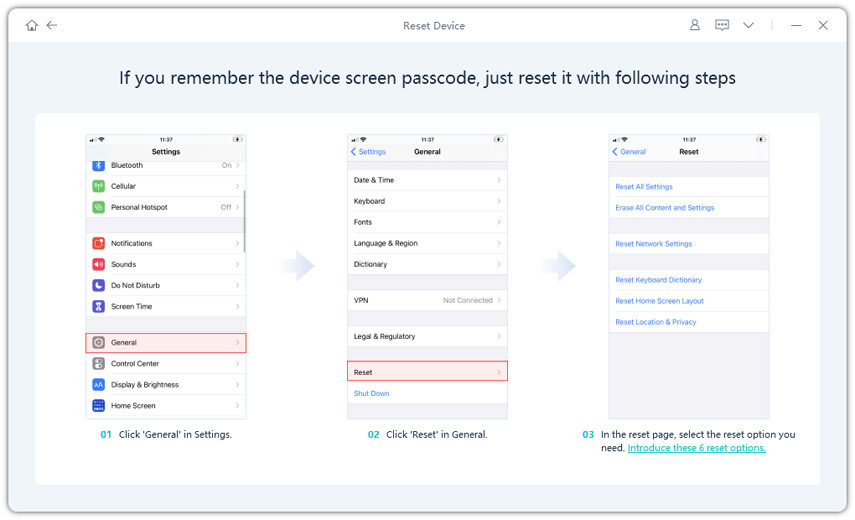The image size is (855, 520).
Task: Expand the VPN row chevron
Action: [499, 300]
